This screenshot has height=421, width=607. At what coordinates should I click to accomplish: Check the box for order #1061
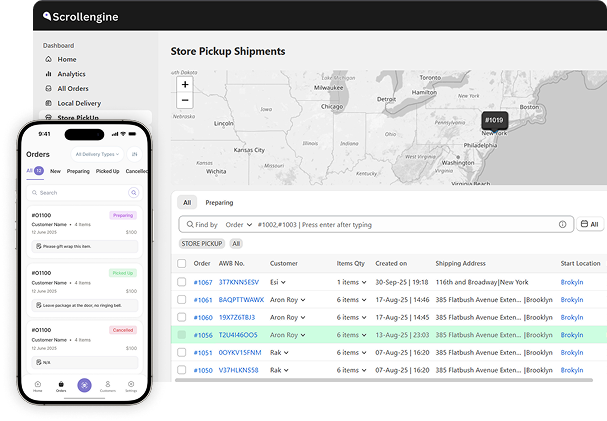(182, 299)
